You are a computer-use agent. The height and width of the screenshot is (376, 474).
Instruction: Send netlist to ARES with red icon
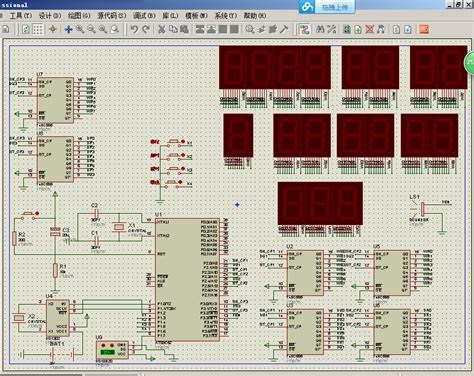(x=424, y=29)
